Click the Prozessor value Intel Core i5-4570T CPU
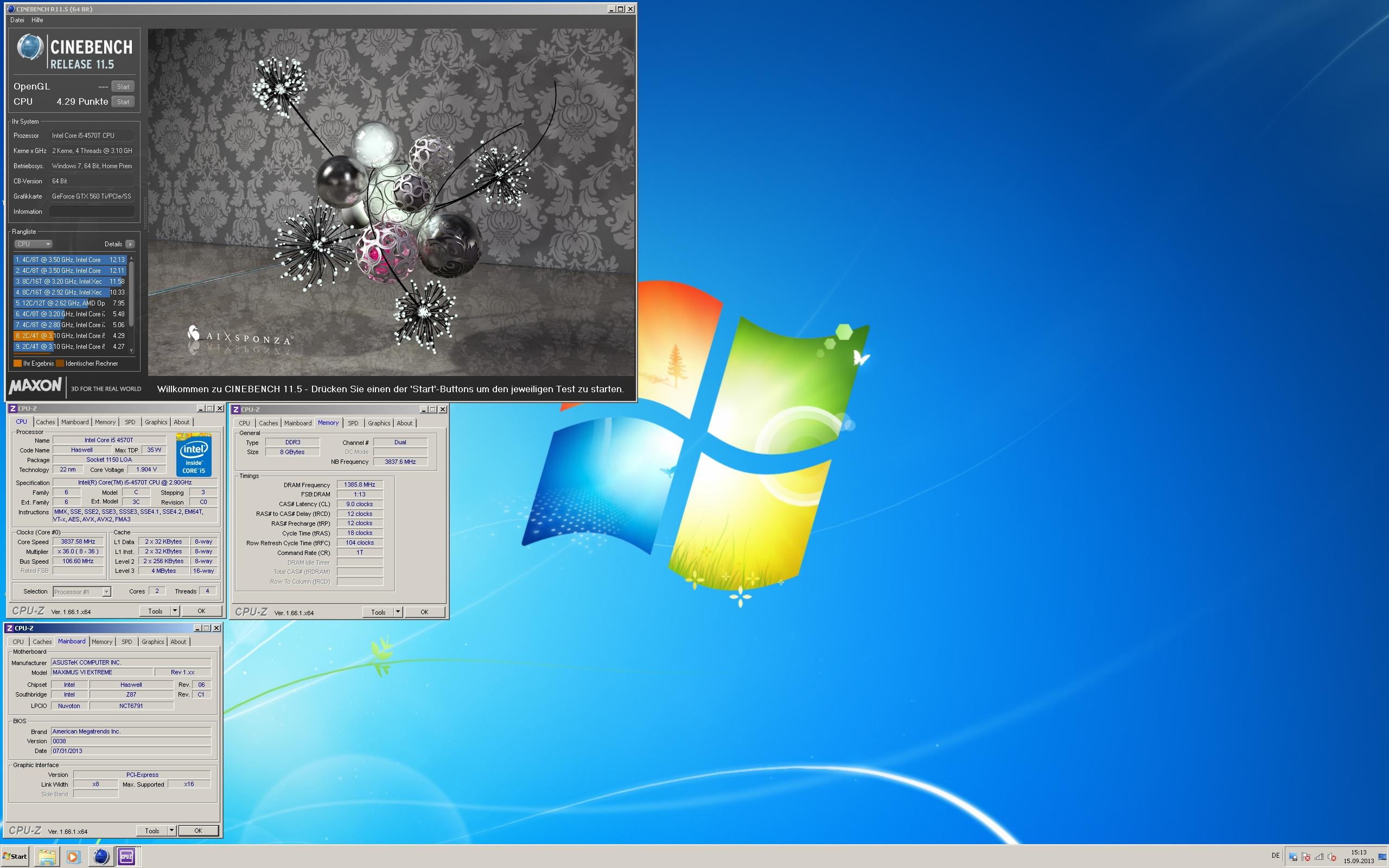Viewport: 1389px width, 868px height. (92, 136)
